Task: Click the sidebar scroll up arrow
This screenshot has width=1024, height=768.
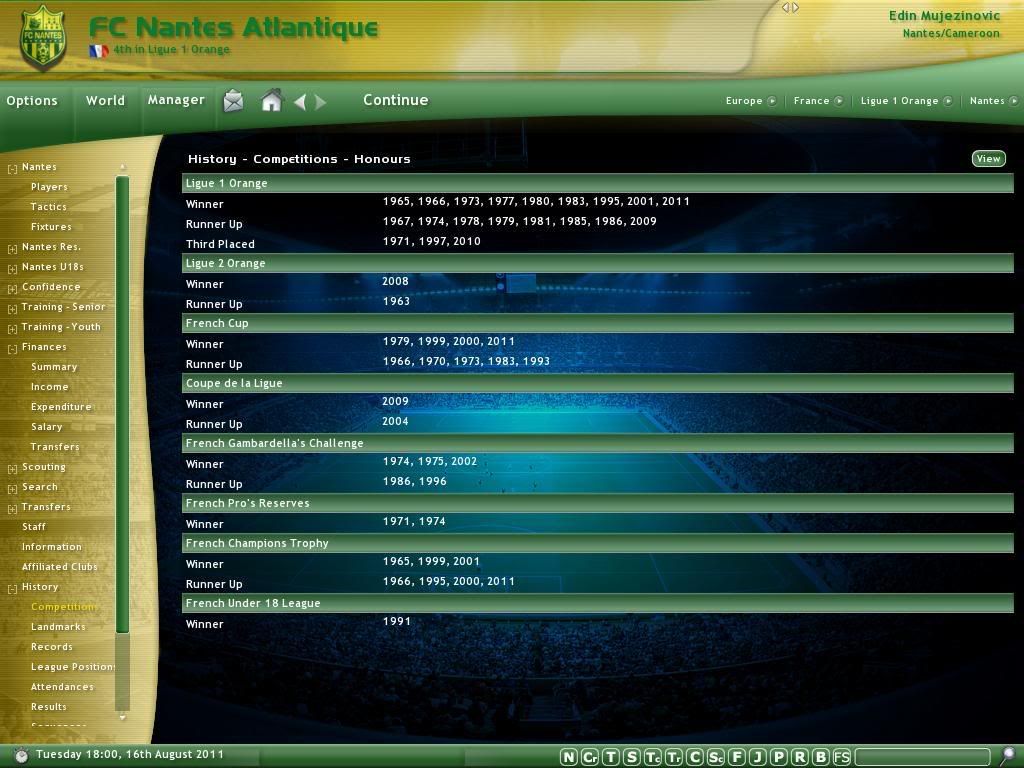Action: point(122,167)
